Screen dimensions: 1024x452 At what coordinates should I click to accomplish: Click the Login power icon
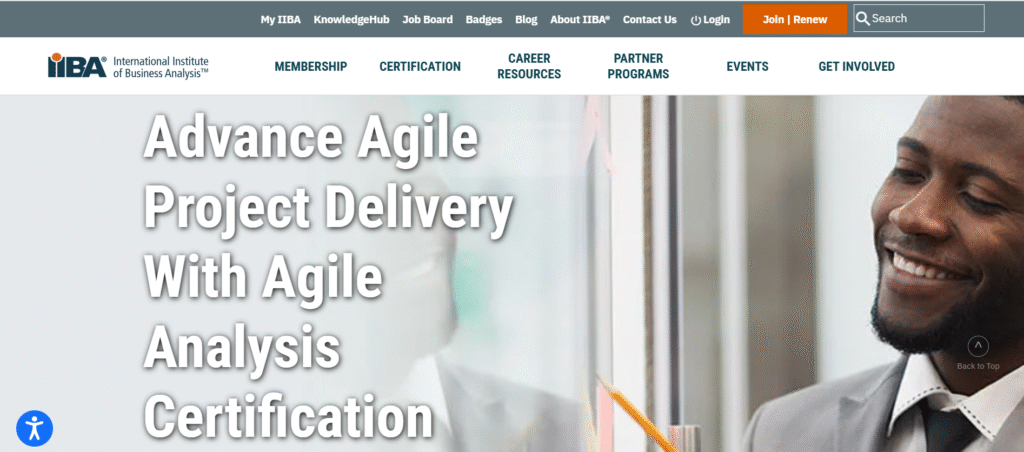696,20
